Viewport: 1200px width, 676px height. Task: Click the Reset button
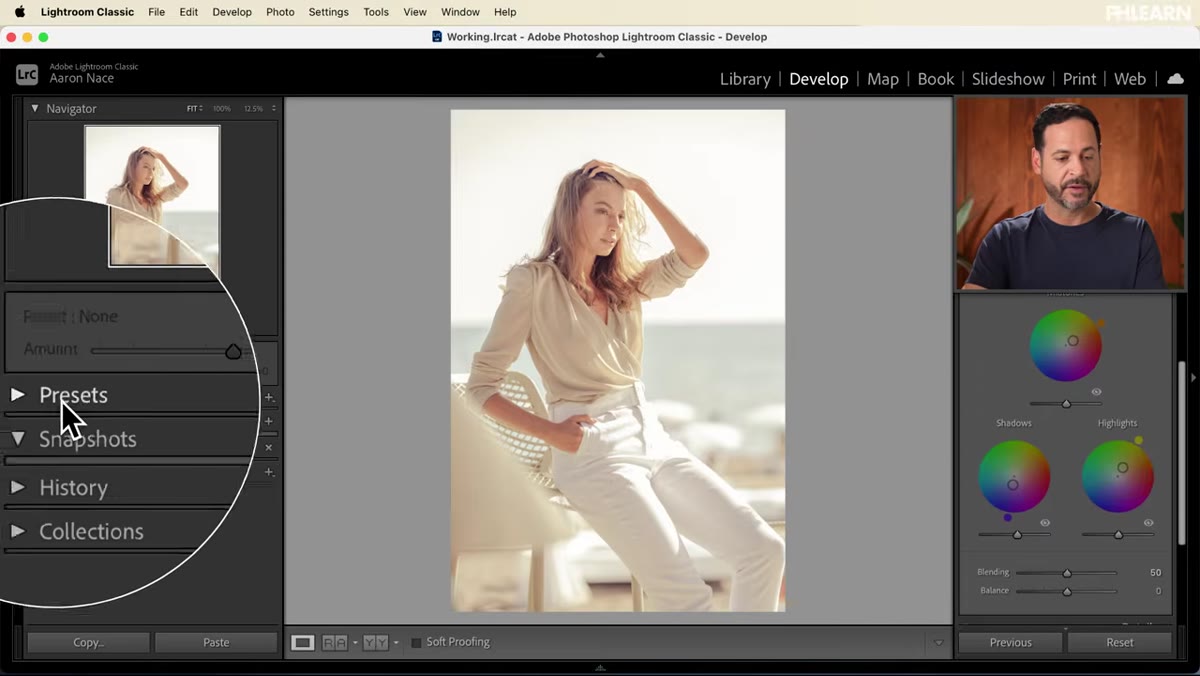click(1120, 642)
